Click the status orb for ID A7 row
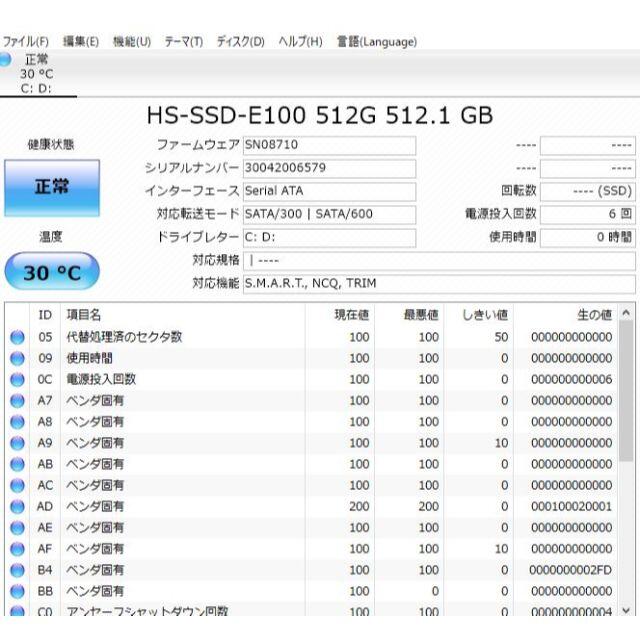Viewport: 640px width, 640px height. click(17, 401)
